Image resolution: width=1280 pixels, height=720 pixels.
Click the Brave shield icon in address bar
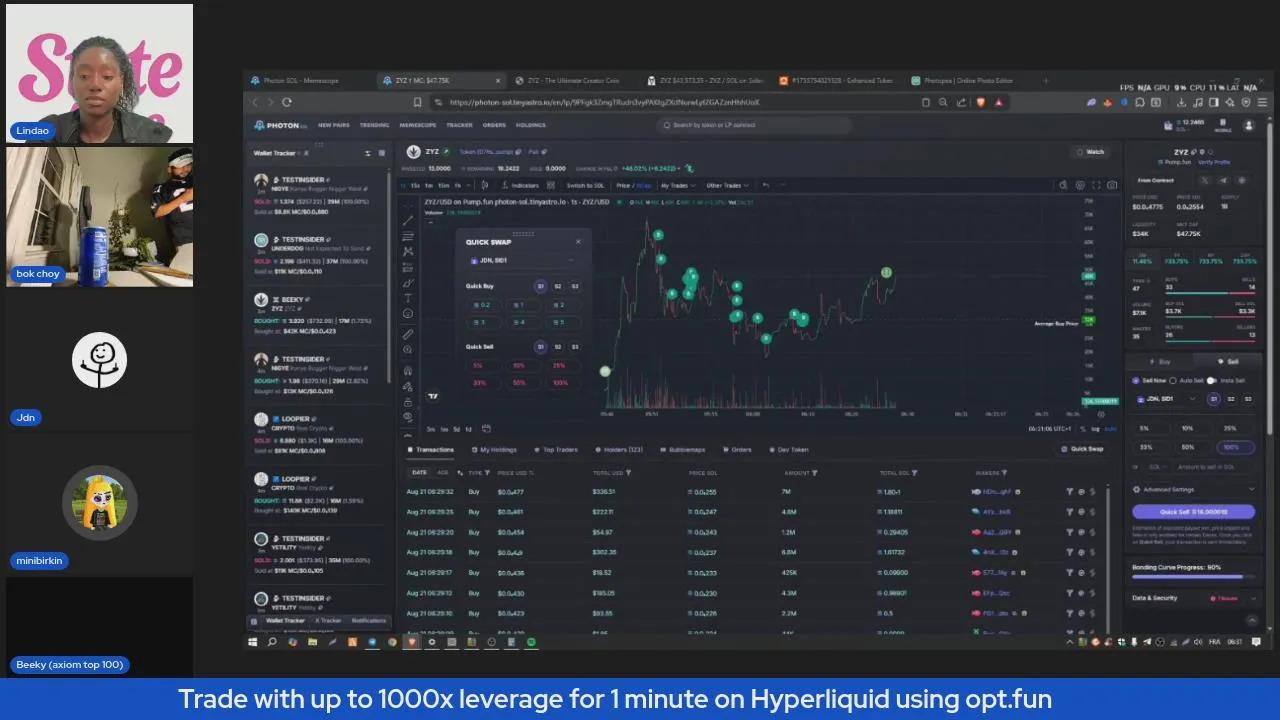pos(980,102)
